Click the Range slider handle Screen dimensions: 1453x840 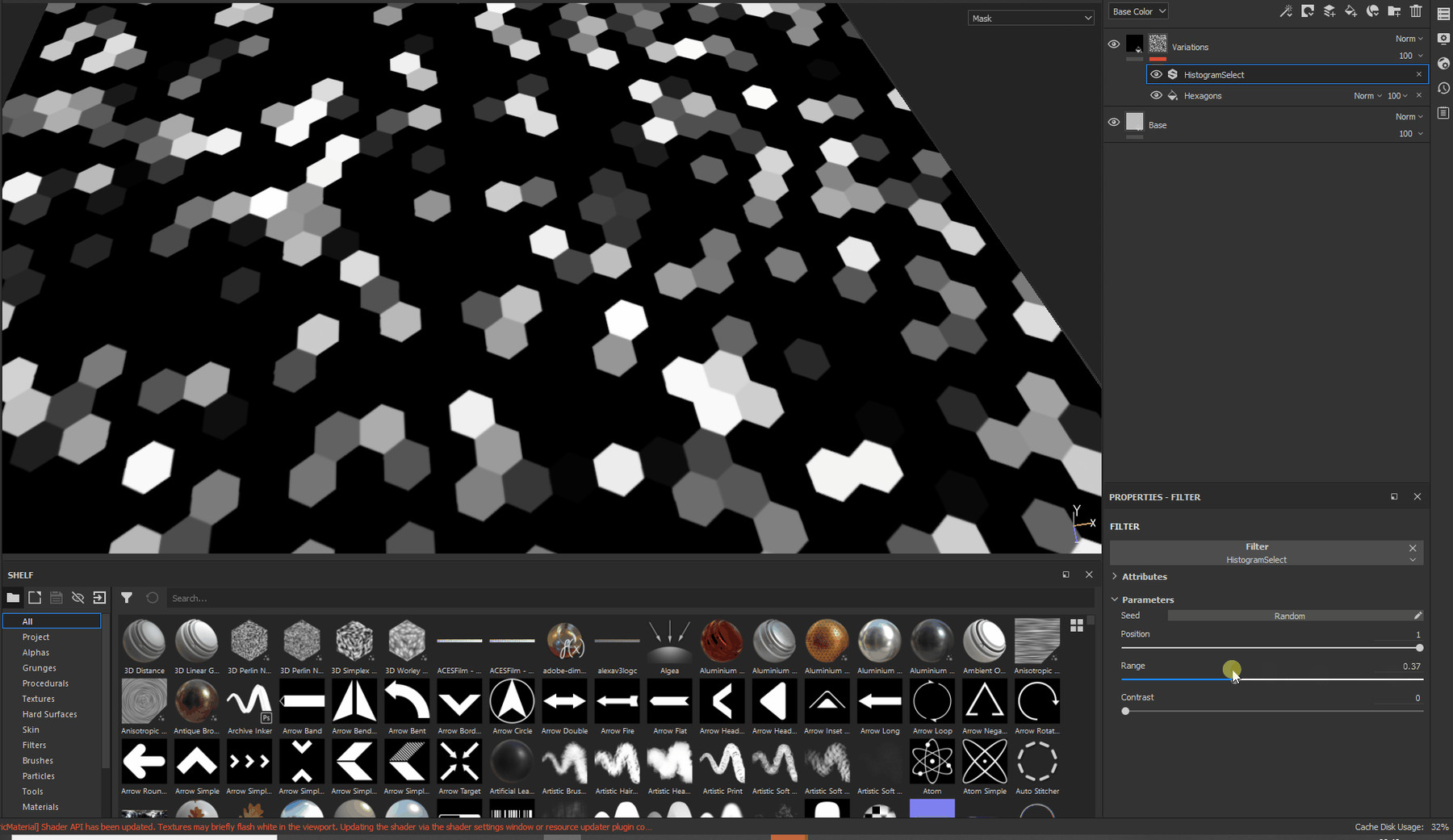coord(1234,679)
